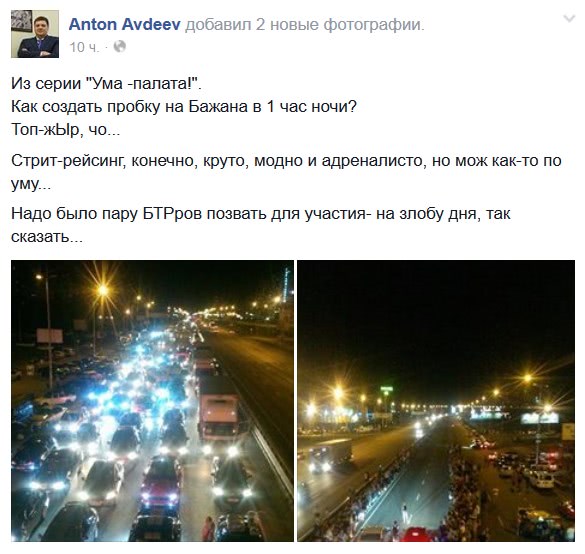Click the red car in the left photo
The width and height of the screenshot is (585, 554).
[x=162, y=483]
